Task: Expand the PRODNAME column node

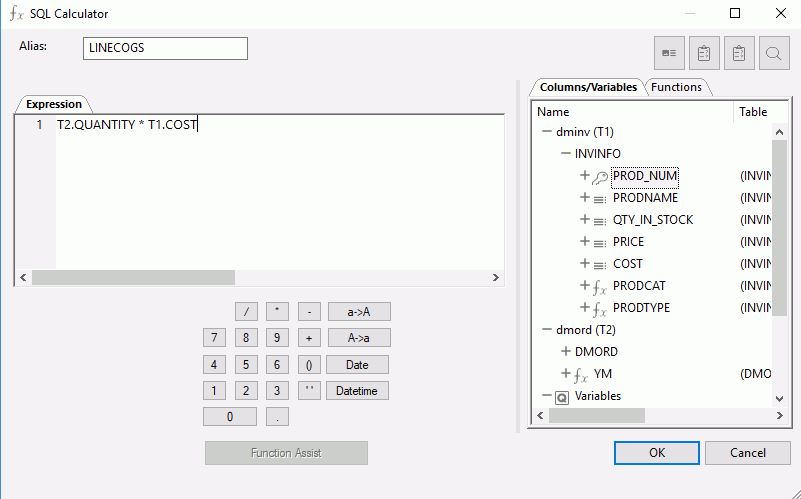Action: (x=585, y=197)
